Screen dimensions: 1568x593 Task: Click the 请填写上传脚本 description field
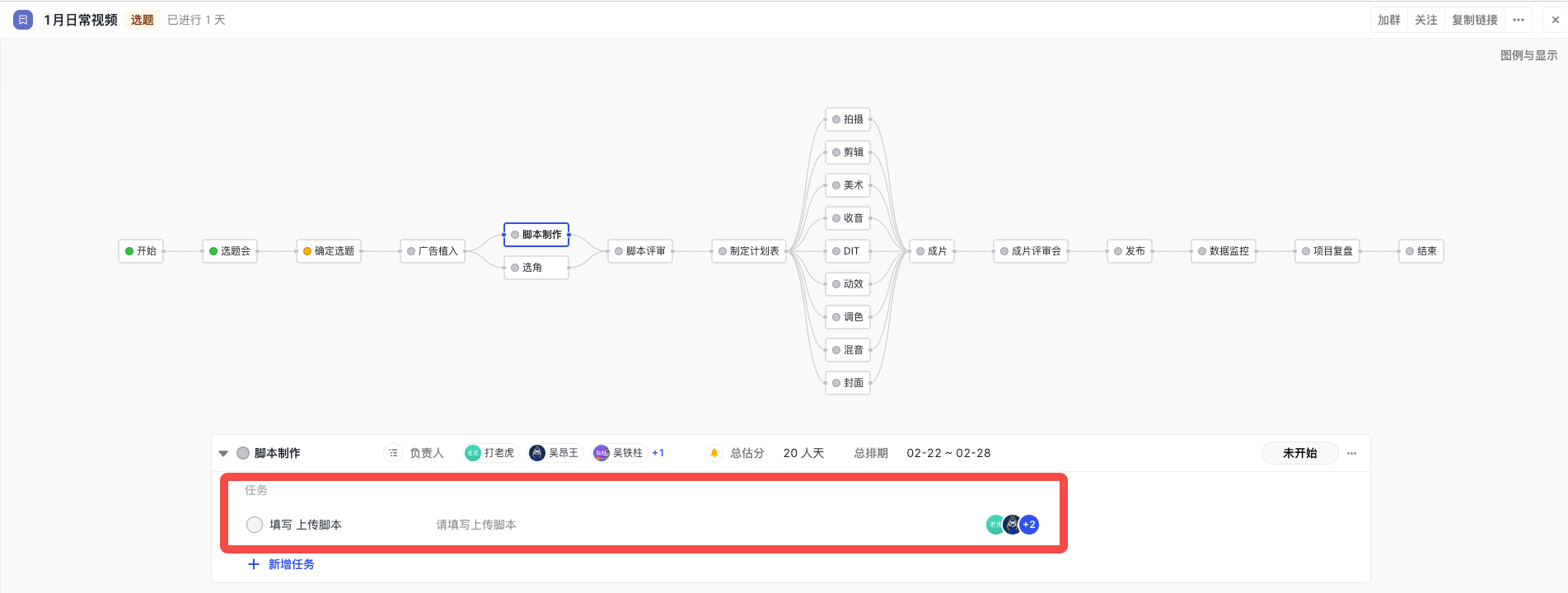(476, 525)
